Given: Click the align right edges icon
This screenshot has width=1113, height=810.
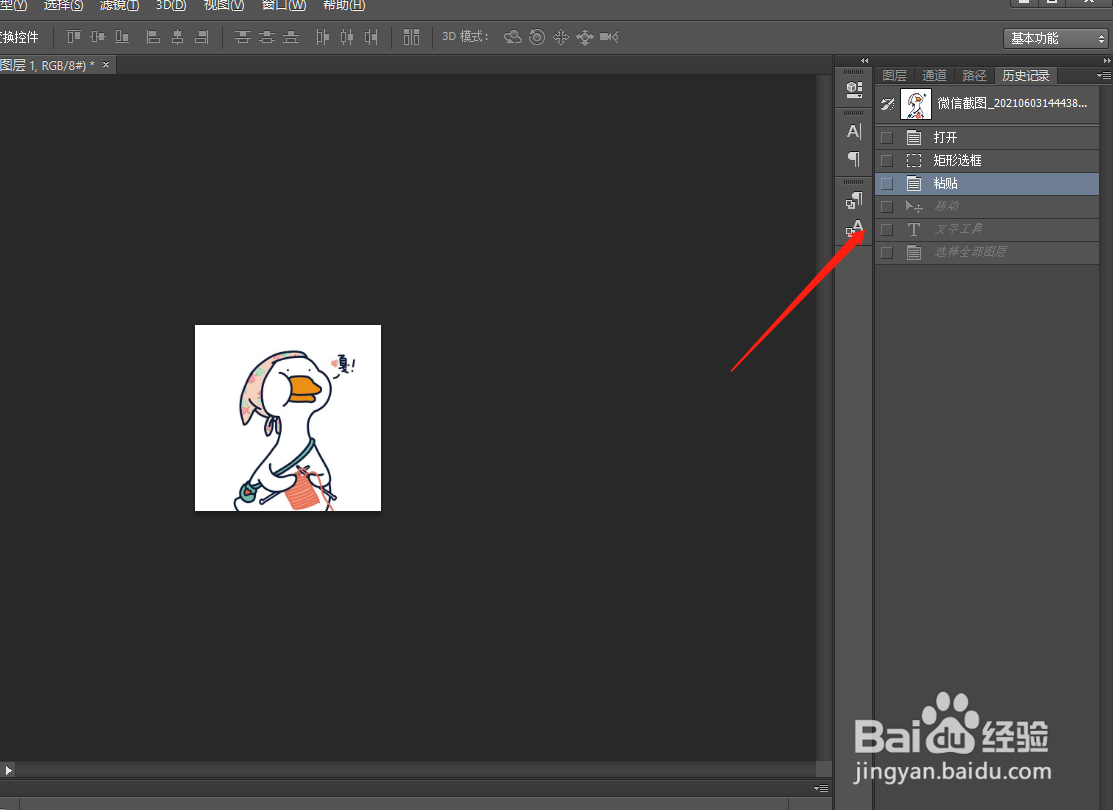Looking at the screenshot, I should [x=202, y=37].
